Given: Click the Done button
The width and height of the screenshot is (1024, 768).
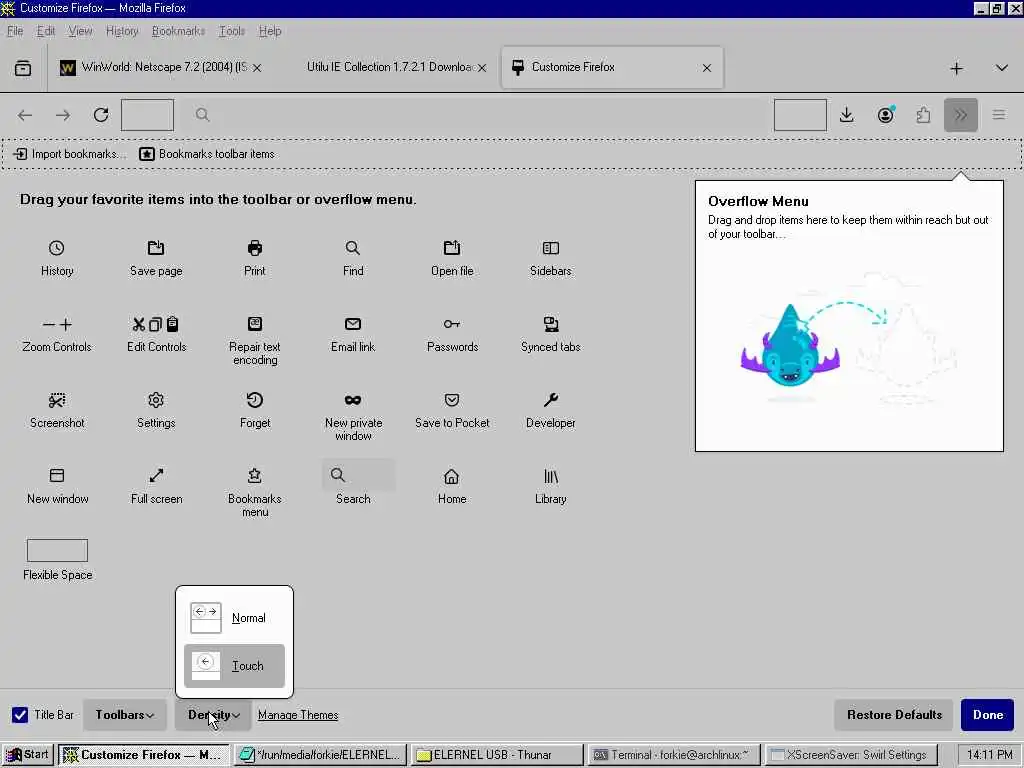Looking at the screenshot, I should click(987, 714).
